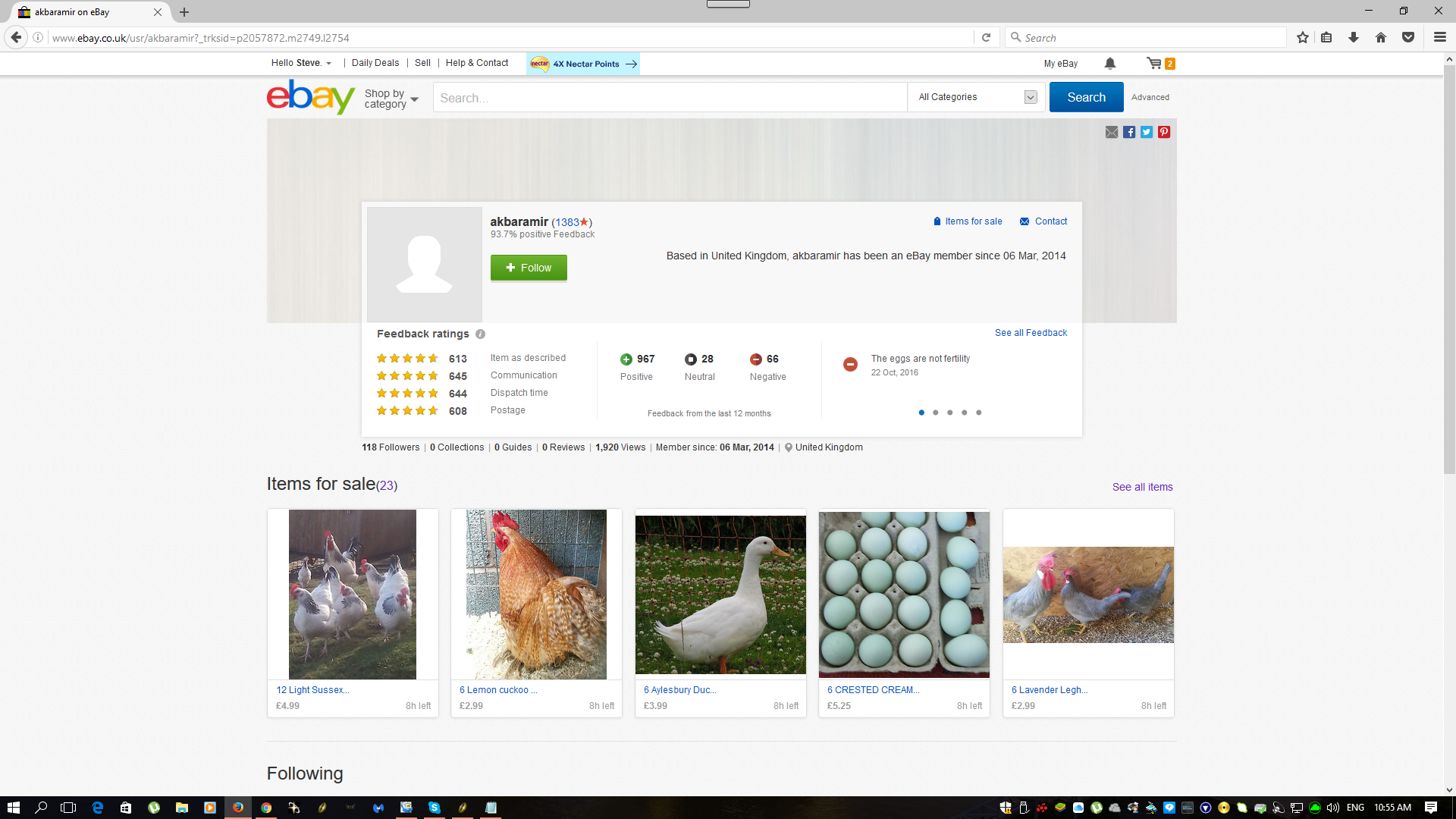Select the fourth feedback carousel dot
Image resolution: width=1456 pixels, height=819 pixels.
click(x=965, y=413)
